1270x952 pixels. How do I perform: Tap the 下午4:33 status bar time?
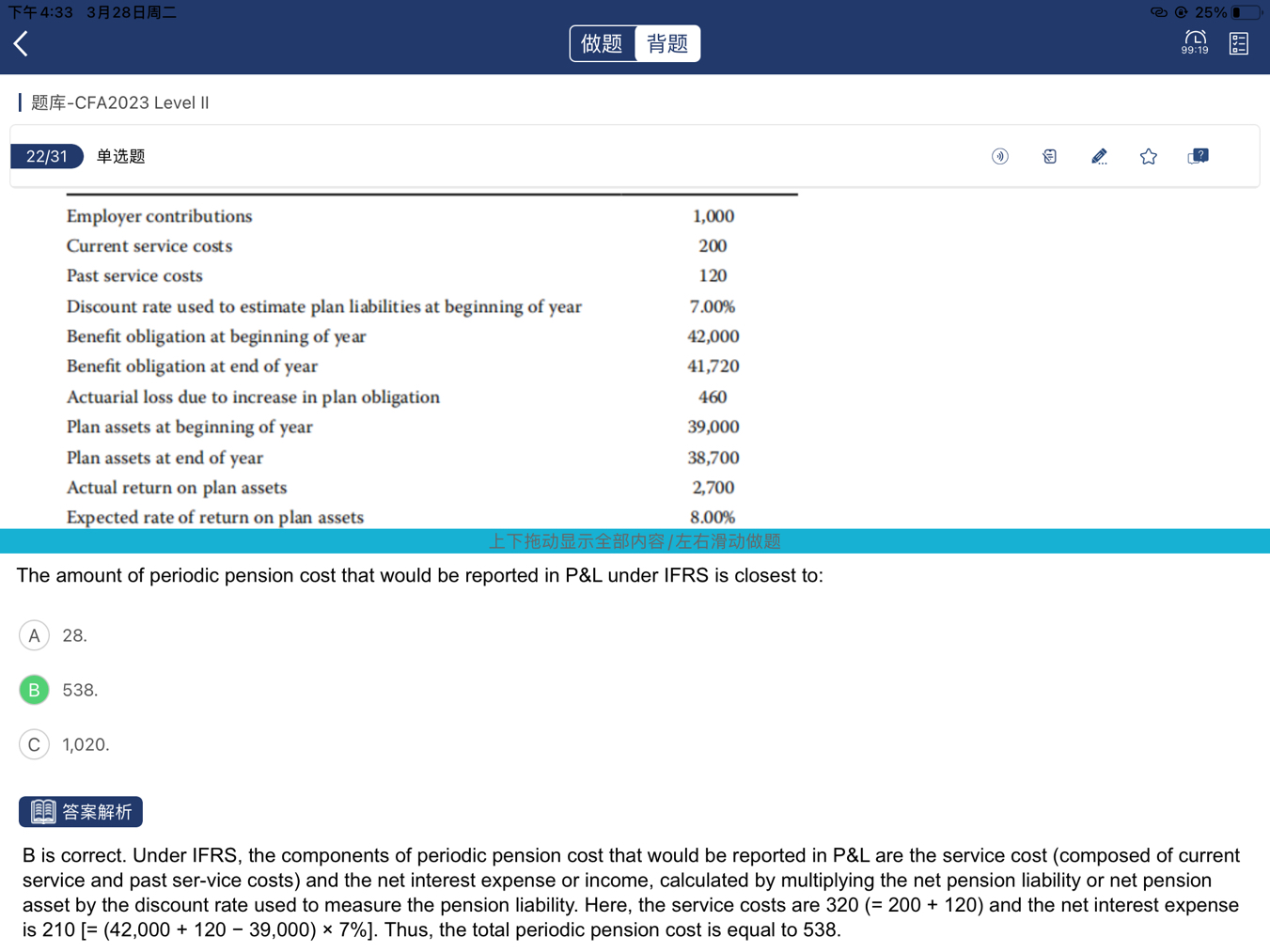40,12
